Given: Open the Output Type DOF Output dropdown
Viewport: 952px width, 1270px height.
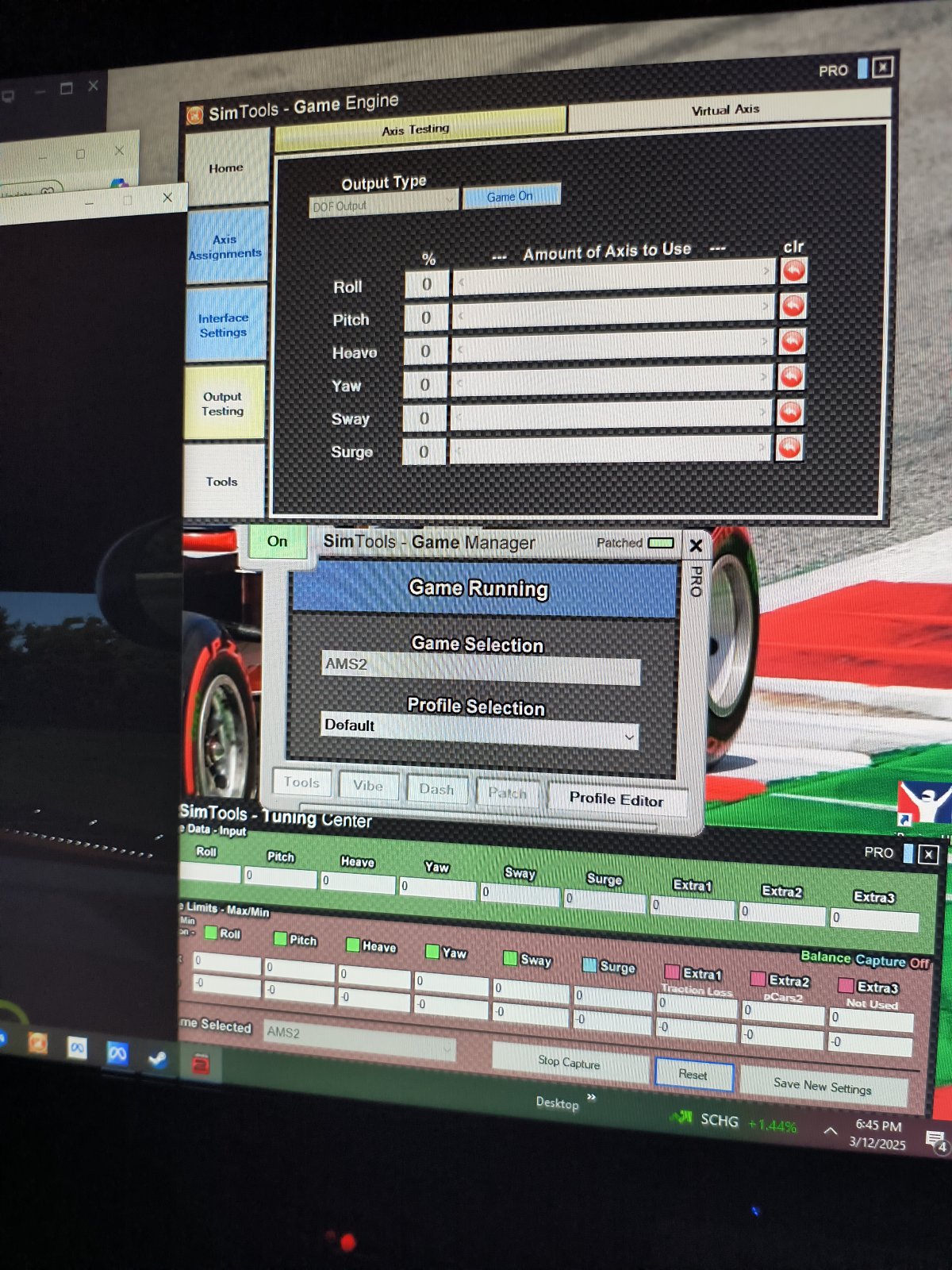Looking at the screenshot, I should [x=383, y=205].
